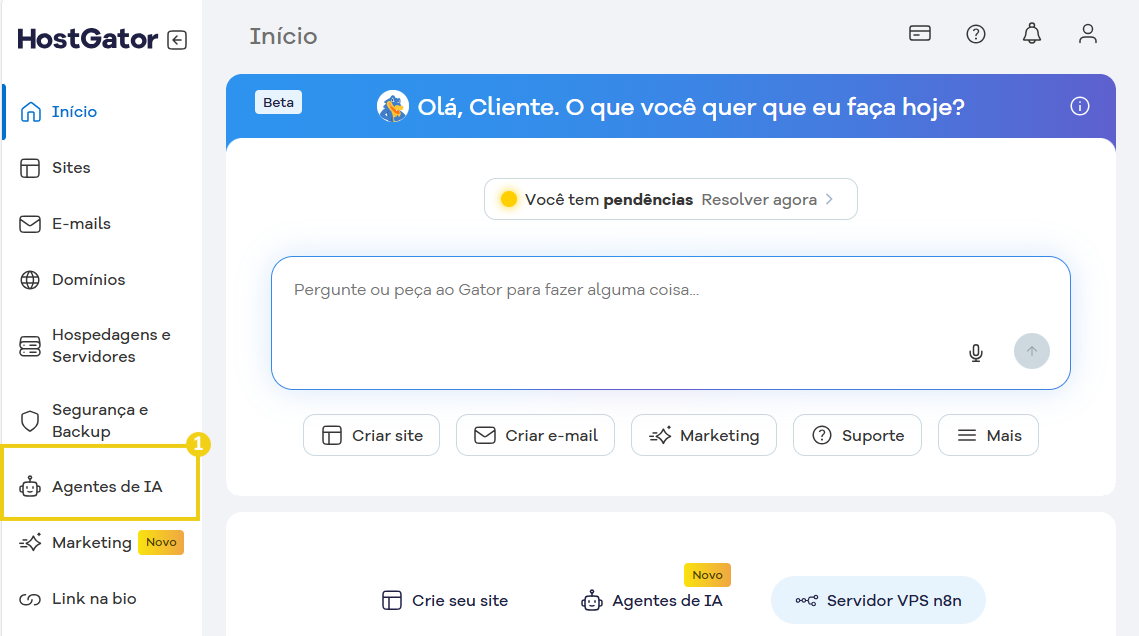Screen dimensions: 1139x636
Task: Open the help question mark icon
Action: point(975,33)
